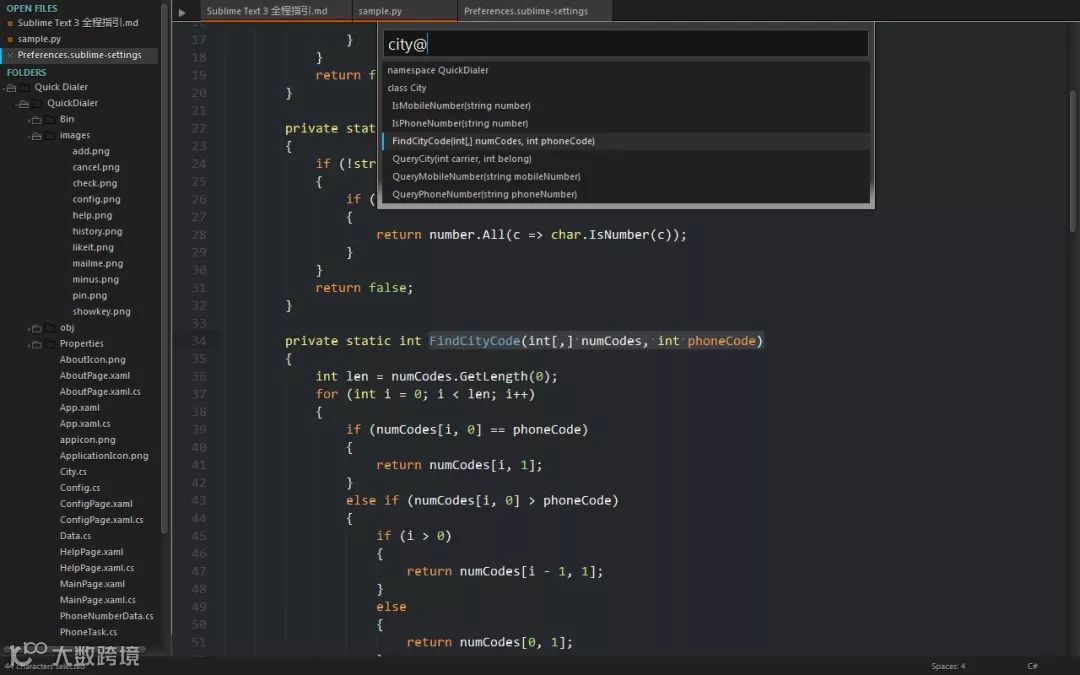This screenshot has height=675, width=1080.
Task: Open ApplicationIcon.png in sidebar
Action: coord(104,456)
